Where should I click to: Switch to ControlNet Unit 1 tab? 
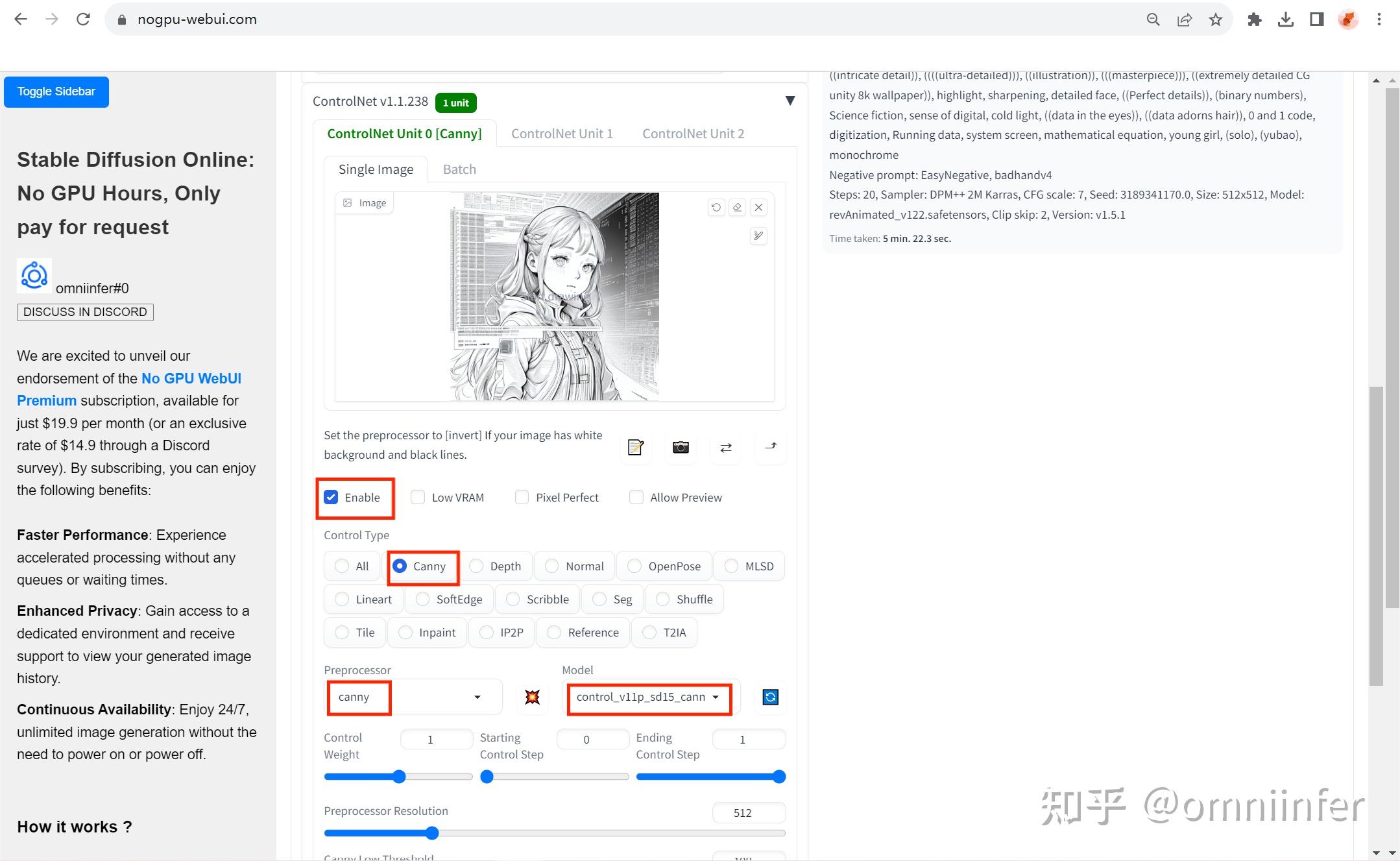(562, 134)
